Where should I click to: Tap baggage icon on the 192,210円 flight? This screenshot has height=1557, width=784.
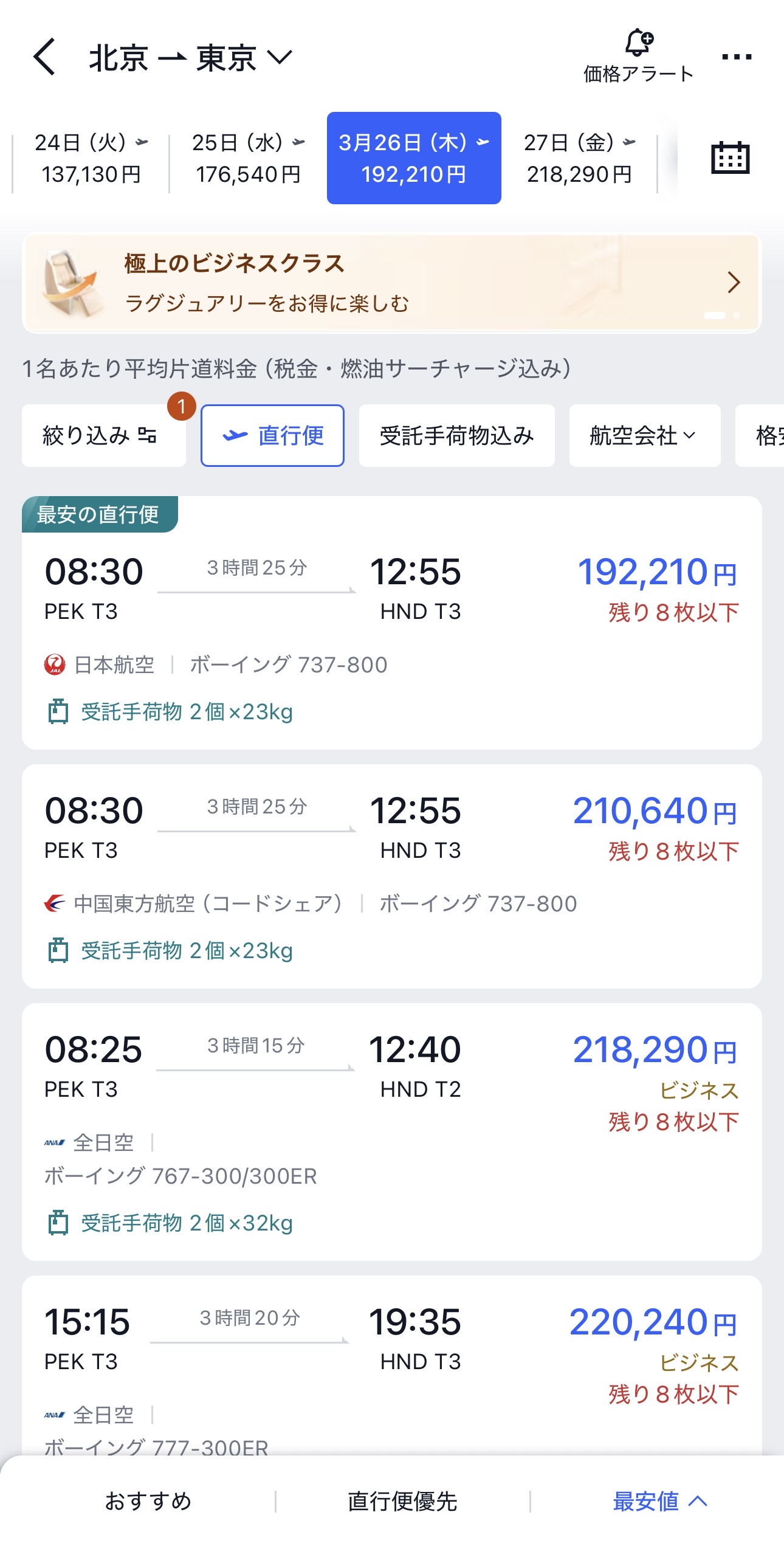coord(58,711)
